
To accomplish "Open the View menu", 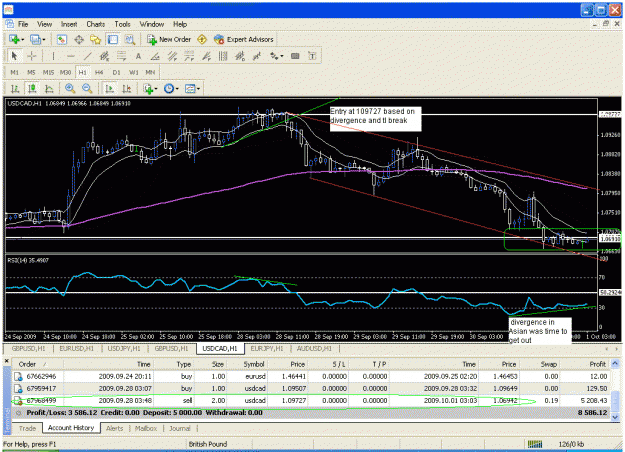I will click(45, 24).
